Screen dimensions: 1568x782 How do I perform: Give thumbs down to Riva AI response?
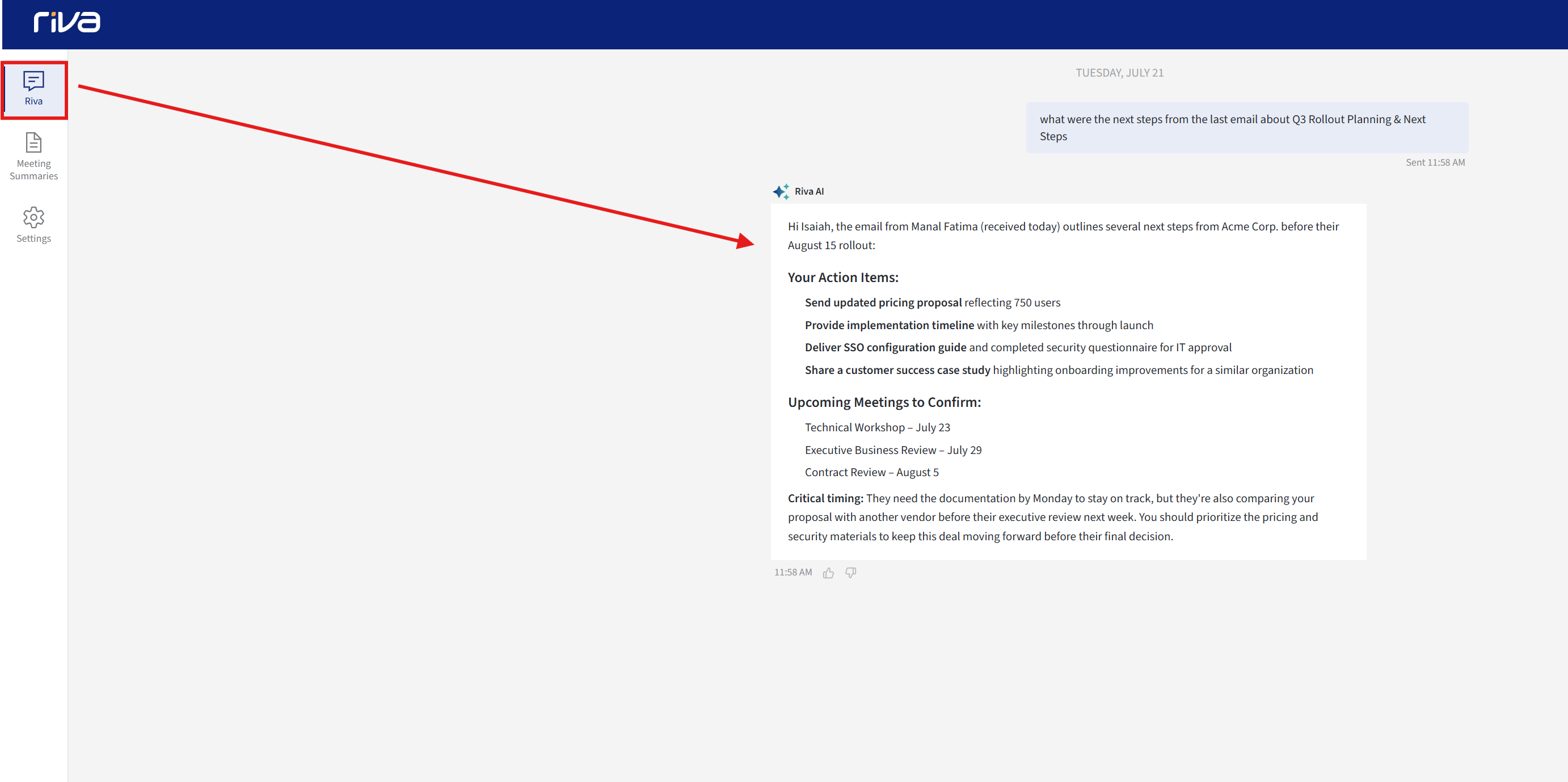pyautogui.click(x=850, y=573)
